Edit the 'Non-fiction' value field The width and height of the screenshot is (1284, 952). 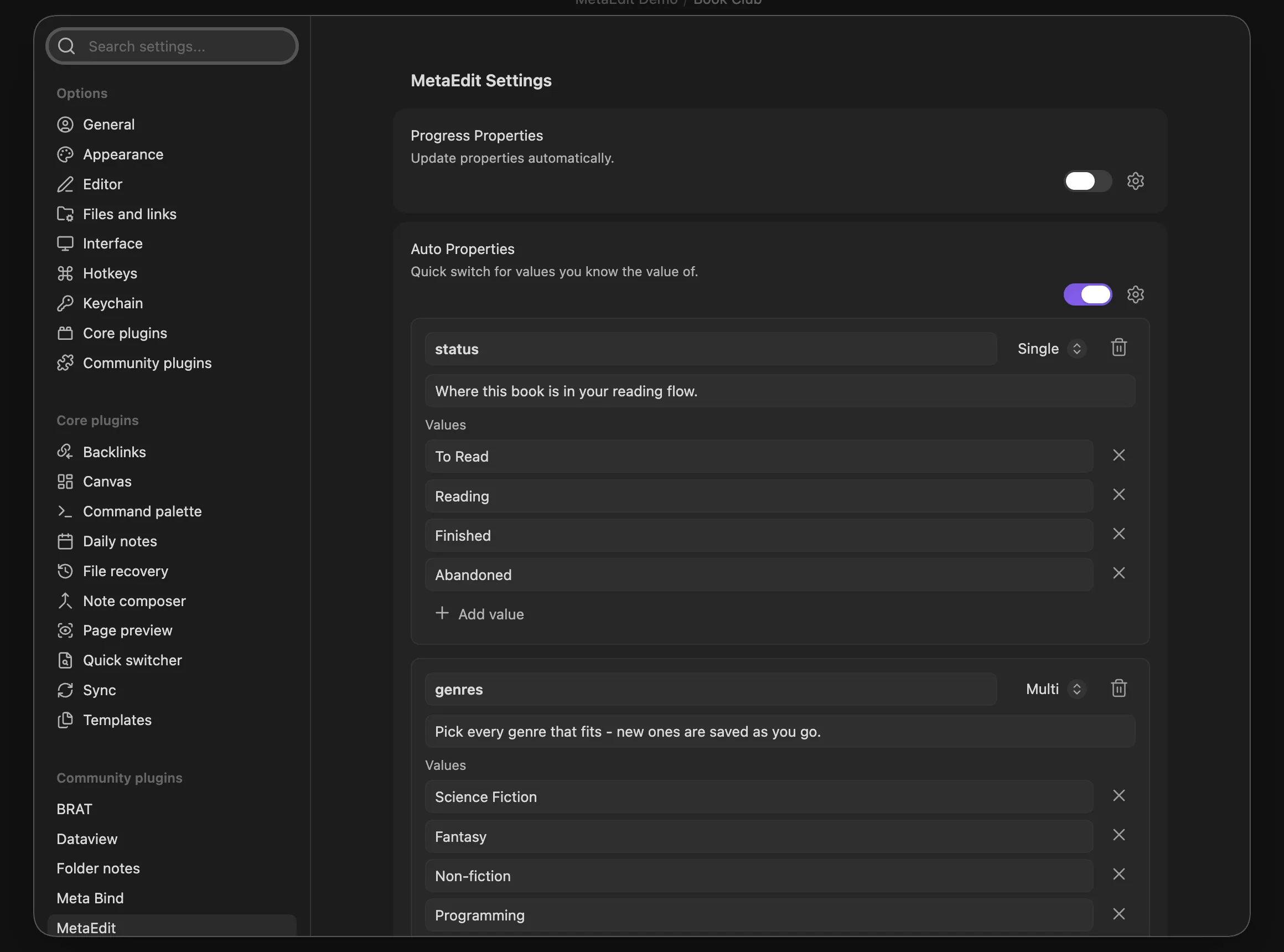pyautogui.click(x=759, y=876)
